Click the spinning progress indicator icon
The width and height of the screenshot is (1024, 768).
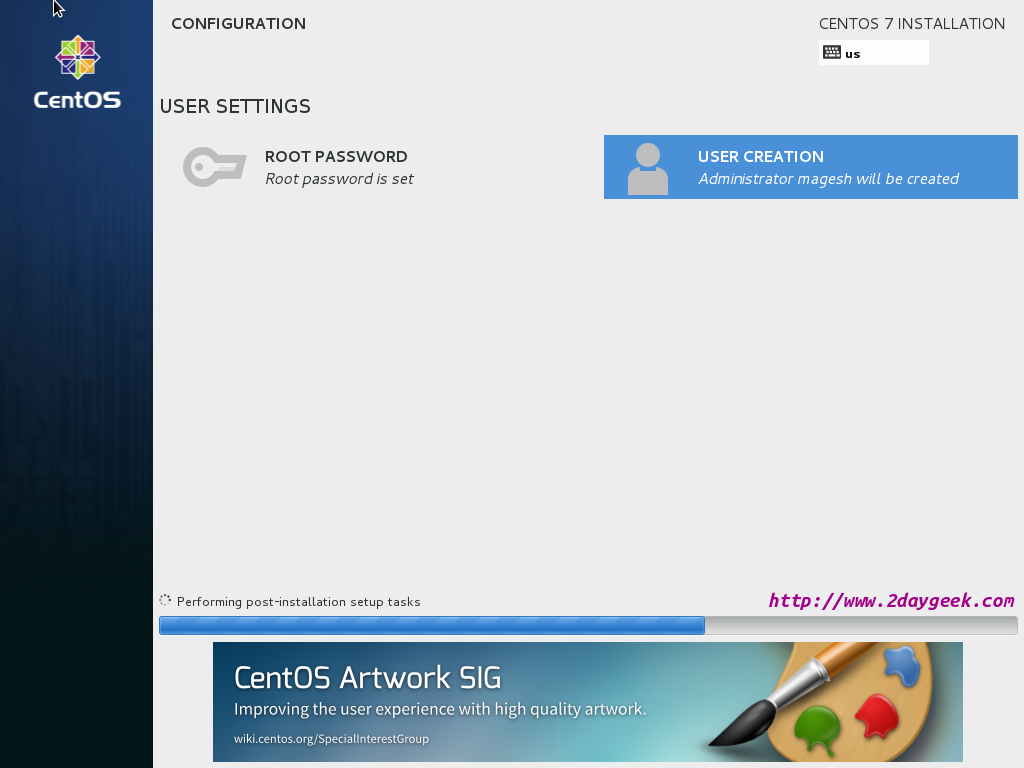pyautogui.click(x=165, y=600)
